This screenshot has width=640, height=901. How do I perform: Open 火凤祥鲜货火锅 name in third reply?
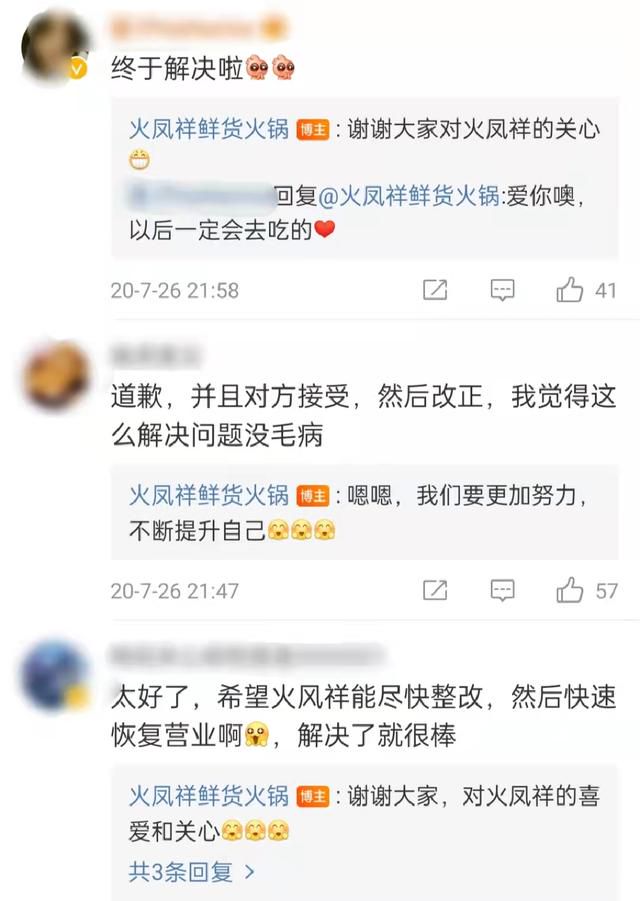(209, 796)
